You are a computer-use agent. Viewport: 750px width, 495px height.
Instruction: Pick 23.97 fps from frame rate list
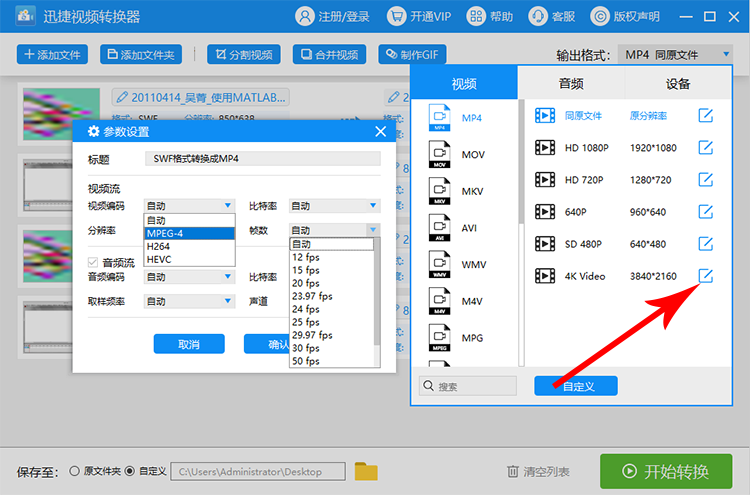click(x=331, y=296)
